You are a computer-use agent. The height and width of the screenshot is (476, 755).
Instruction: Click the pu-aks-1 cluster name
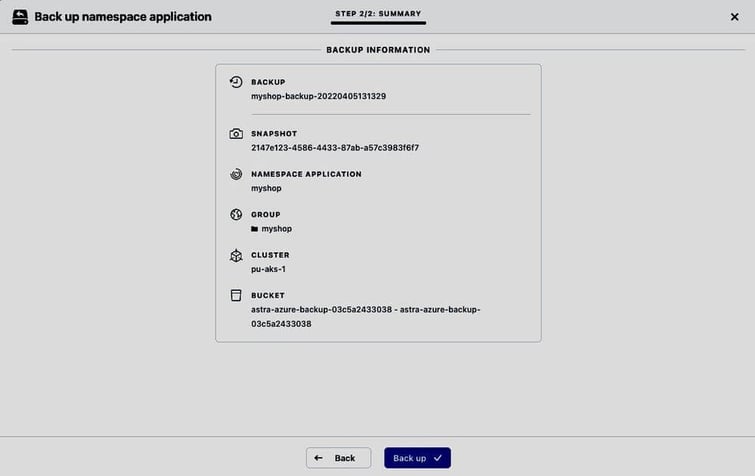point(271,269)
